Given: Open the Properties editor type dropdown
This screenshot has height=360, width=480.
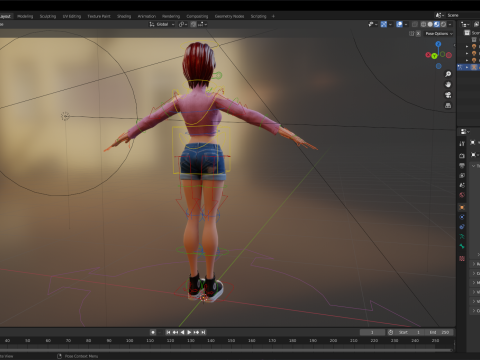Looking at the screenshot, I should [464, 132].
